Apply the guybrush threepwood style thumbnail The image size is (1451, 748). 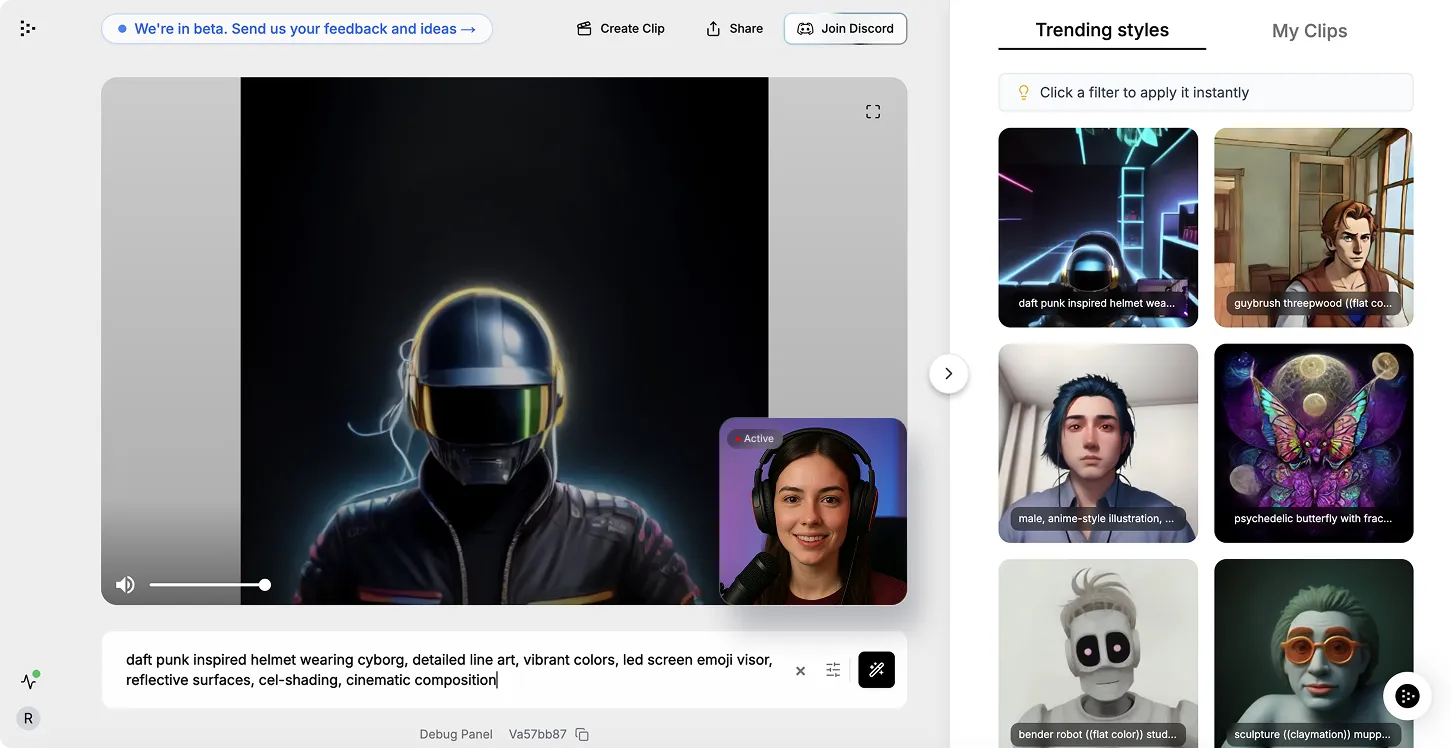click(1313, 227)
